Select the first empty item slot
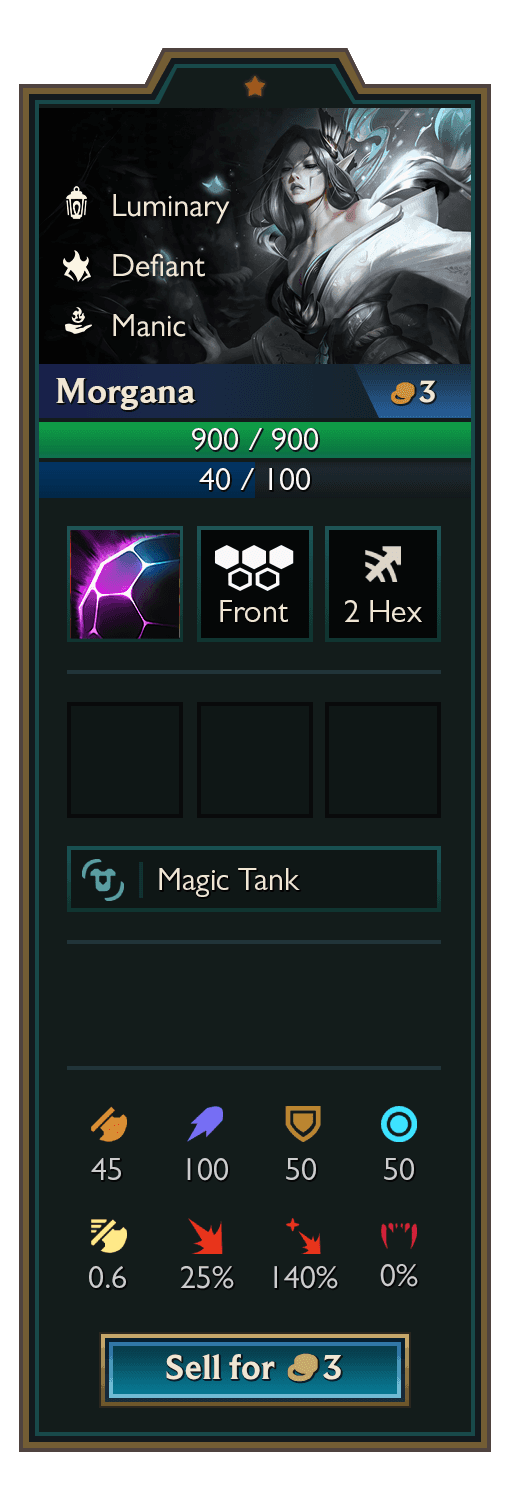The width and height of the screenshot is (510, 1500). pyautogui.click(x=125, y=760)
